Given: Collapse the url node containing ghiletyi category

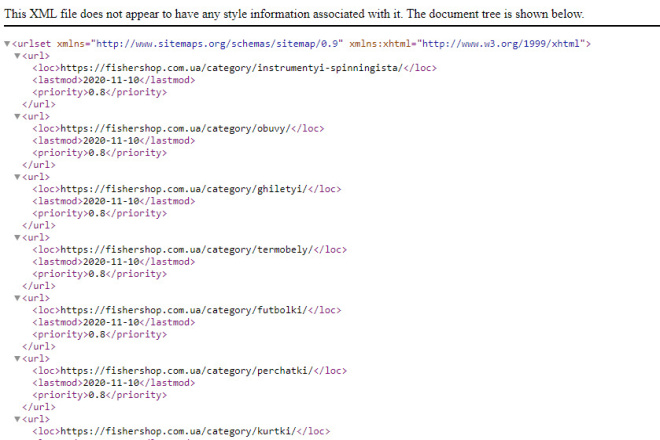Looking at the screenshot, I should [x=17, y=177].
